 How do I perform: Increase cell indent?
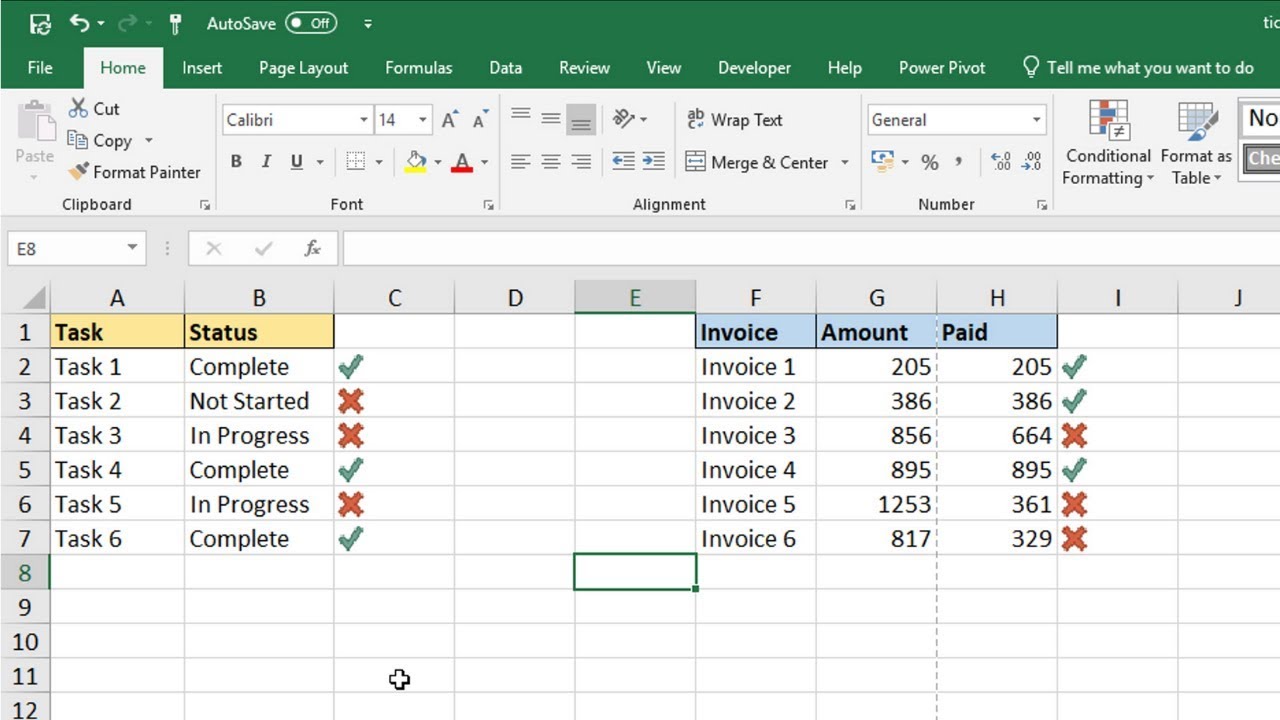click(653, 161)
